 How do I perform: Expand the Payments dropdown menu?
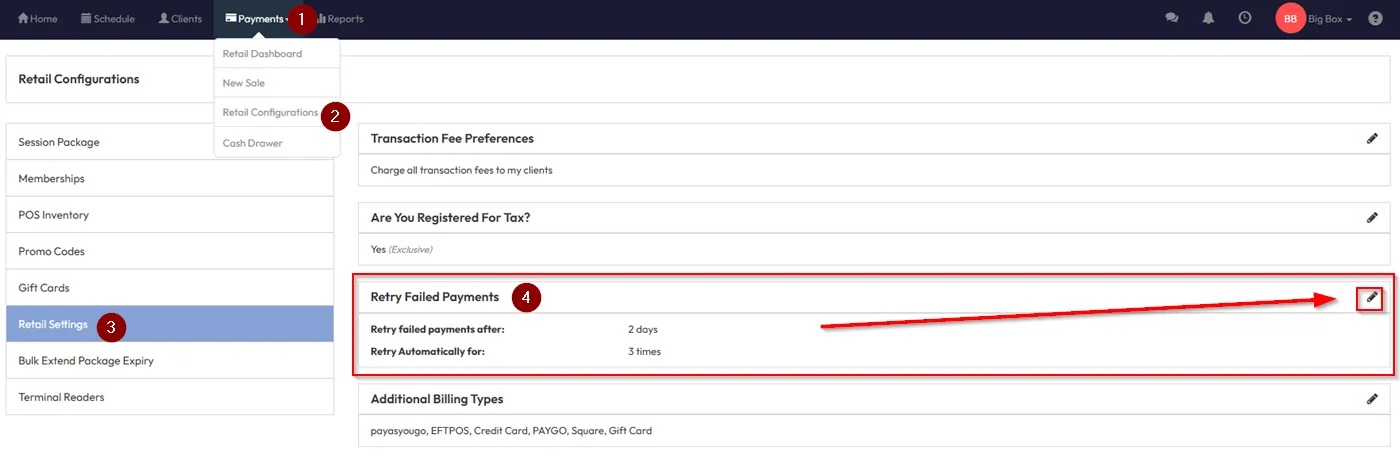[x=257, y=19]
